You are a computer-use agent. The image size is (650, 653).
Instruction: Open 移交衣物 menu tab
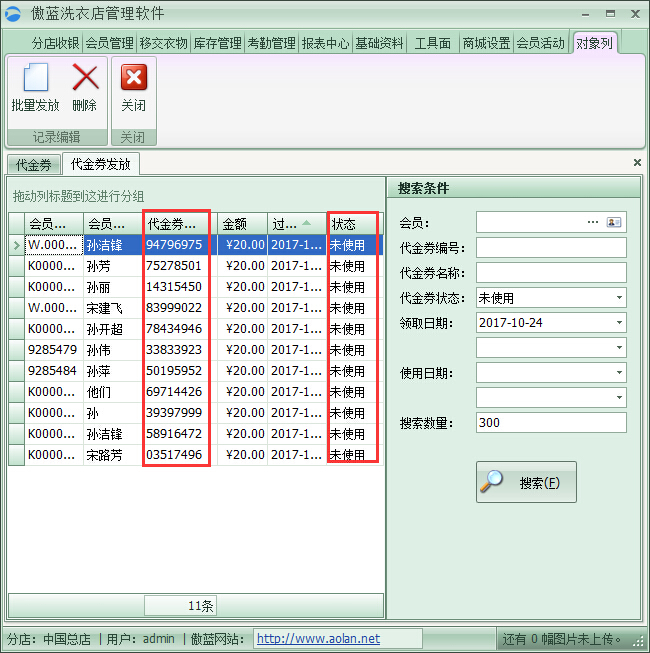(x=163, y=43)
